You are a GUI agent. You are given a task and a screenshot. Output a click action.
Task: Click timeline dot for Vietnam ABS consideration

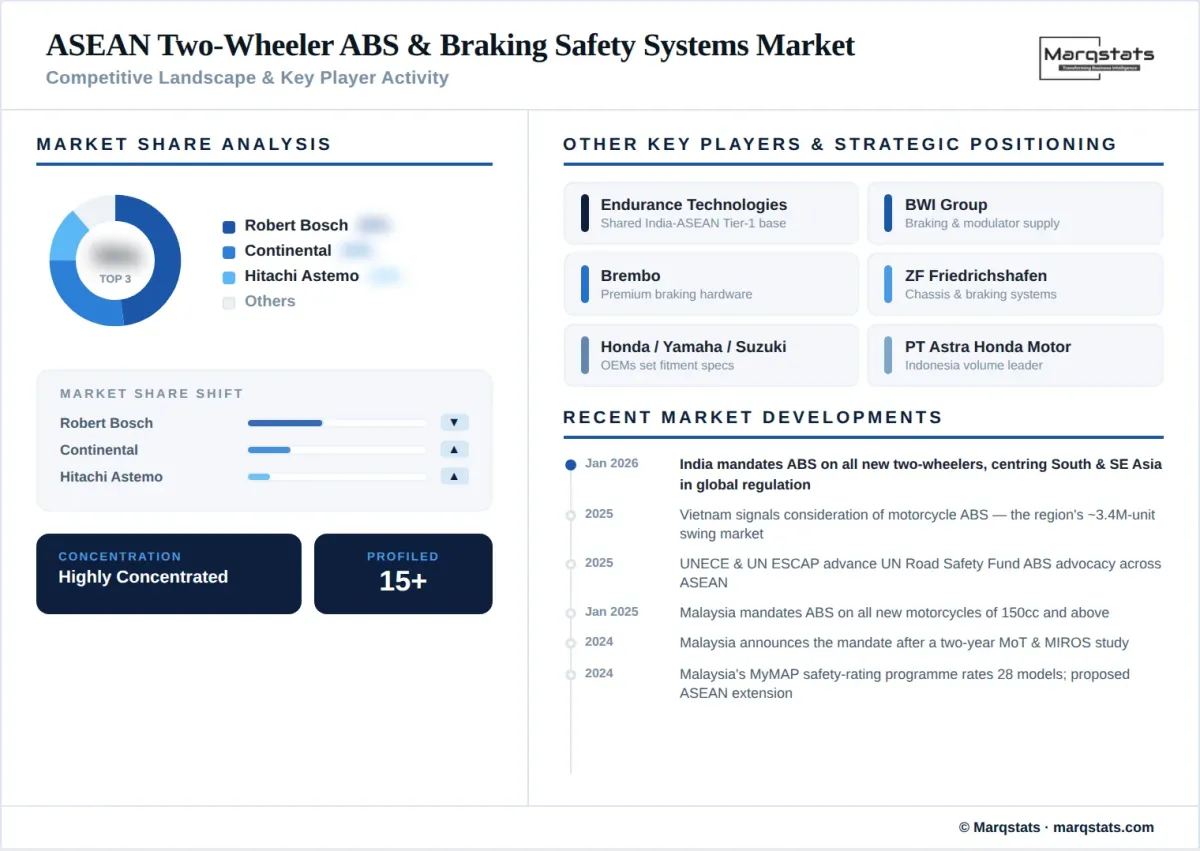click(570, 515)
